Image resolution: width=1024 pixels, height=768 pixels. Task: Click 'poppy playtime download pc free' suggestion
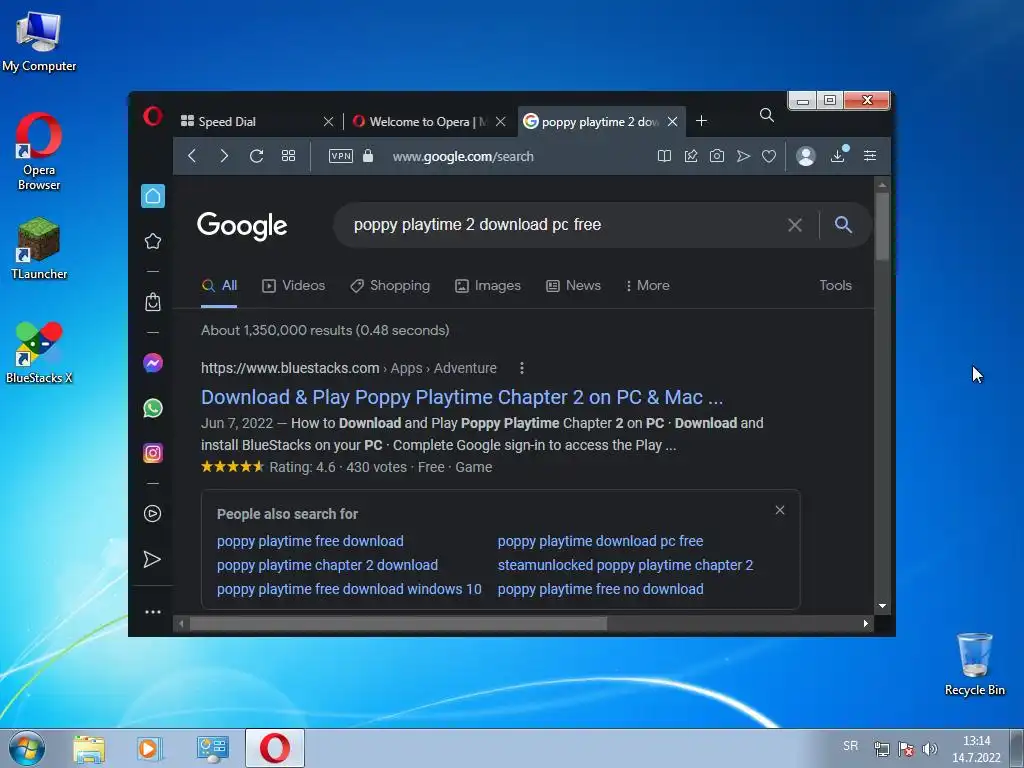coord(600,541)
